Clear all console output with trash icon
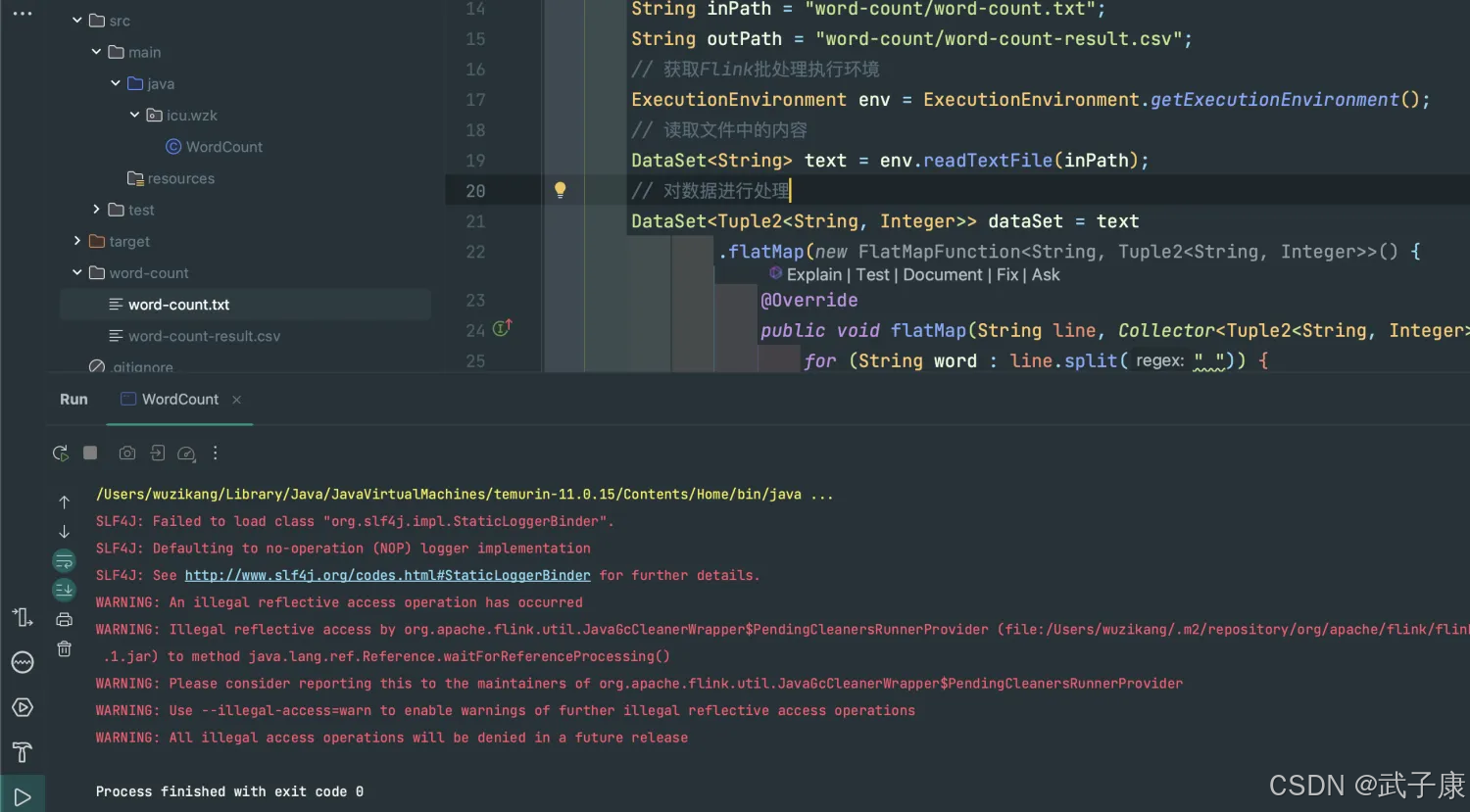1470x812 pixels. click(x=64, y=648)
